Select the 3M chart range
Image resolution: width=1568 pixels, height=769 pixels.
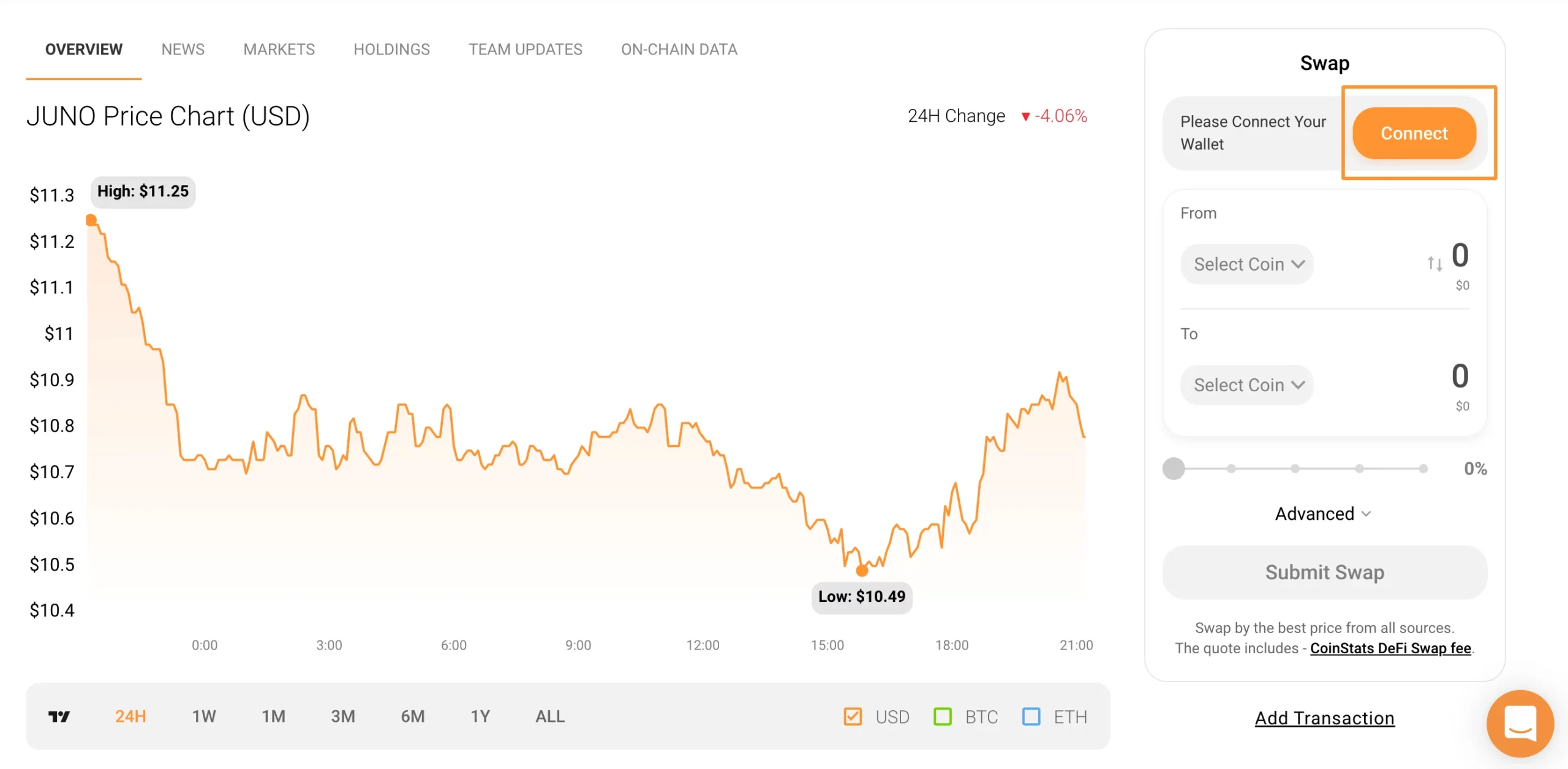point(343,716)
